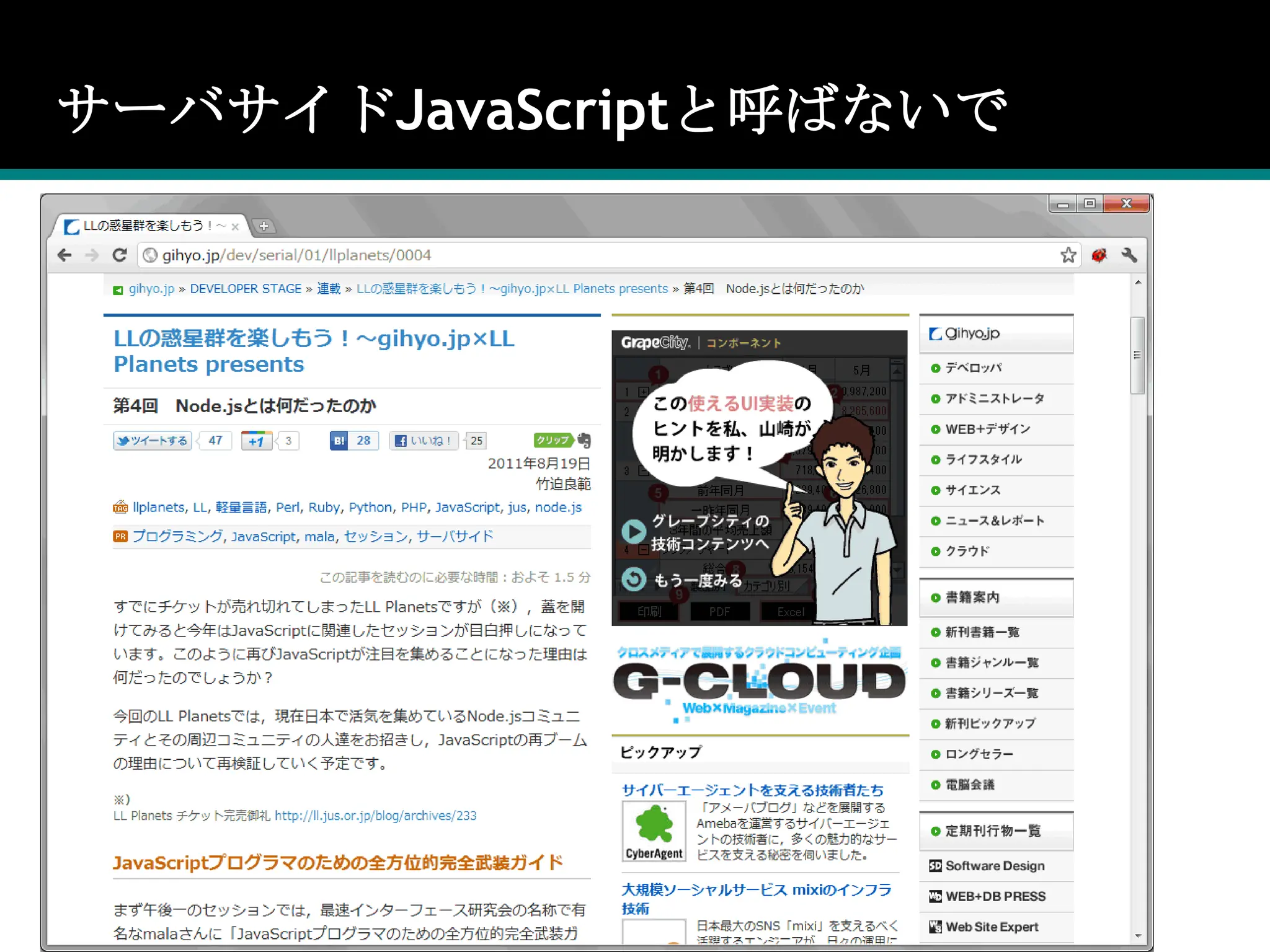Viewport: 1270px width, 952px height.
Task: Click the orange JavaScriptプログラマ heading
Action: click(x=338, y=863)
